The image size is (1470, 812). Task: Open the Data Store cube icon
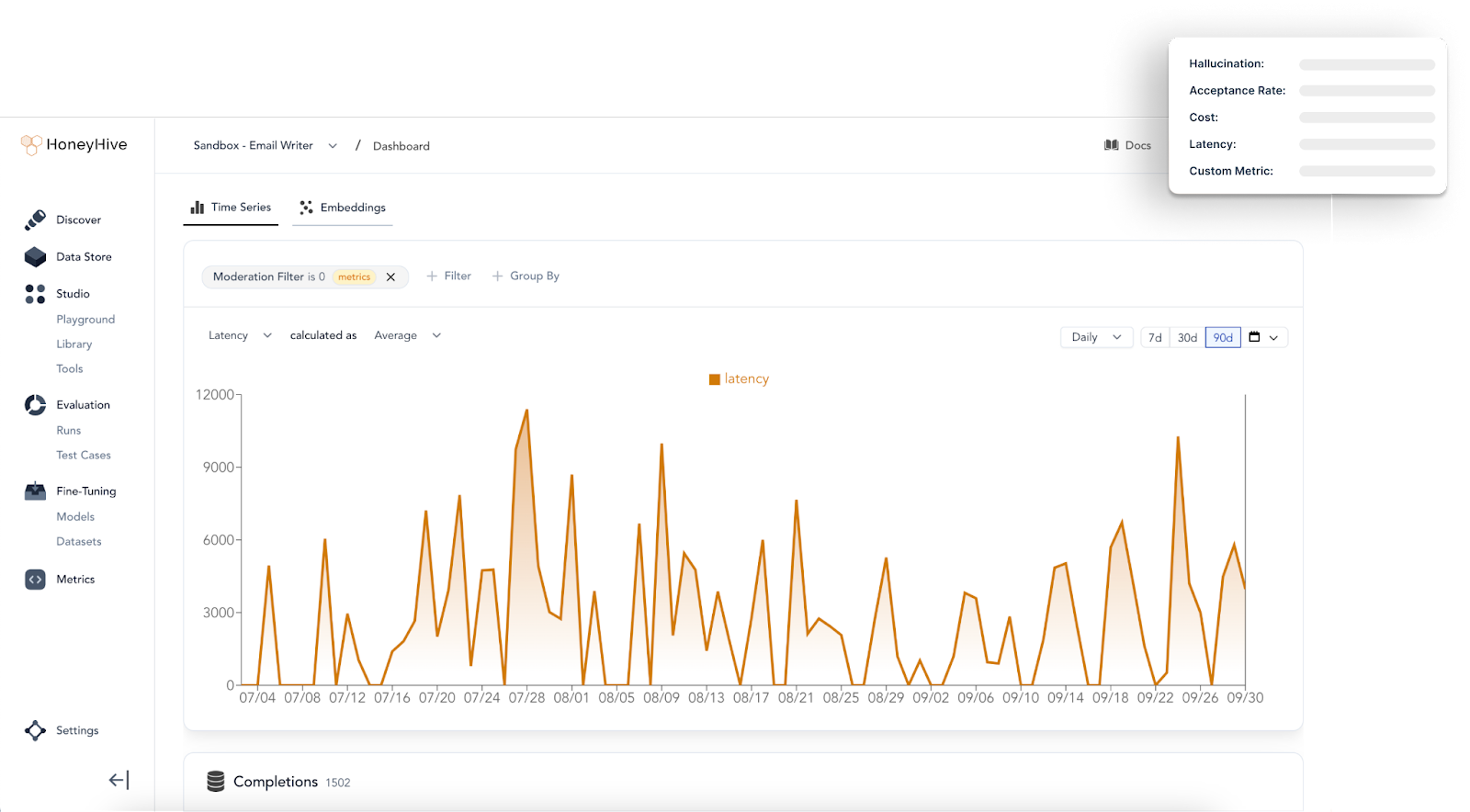(x=35, y=256)
